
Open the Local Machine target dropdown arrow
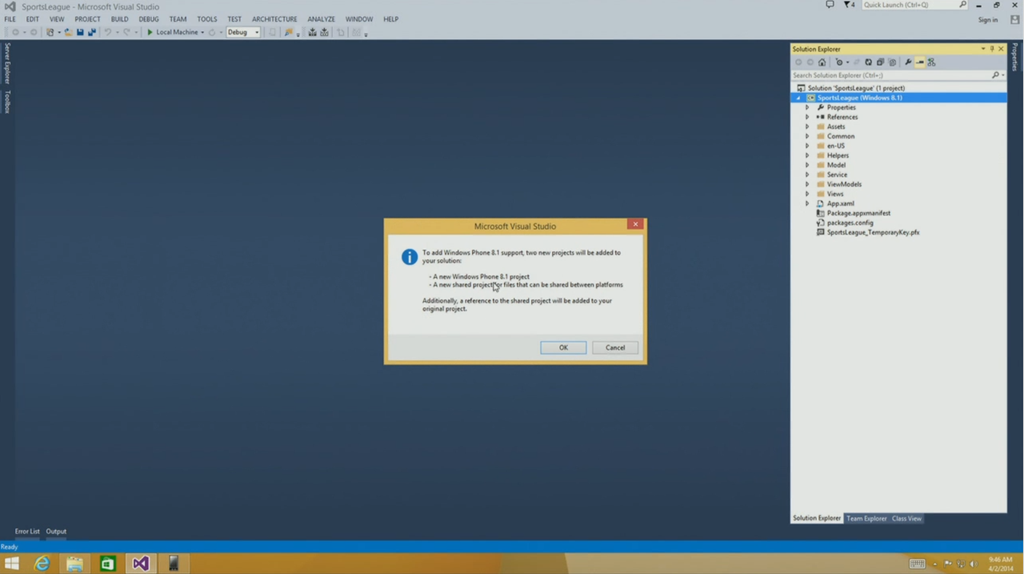tap(202, 32)
